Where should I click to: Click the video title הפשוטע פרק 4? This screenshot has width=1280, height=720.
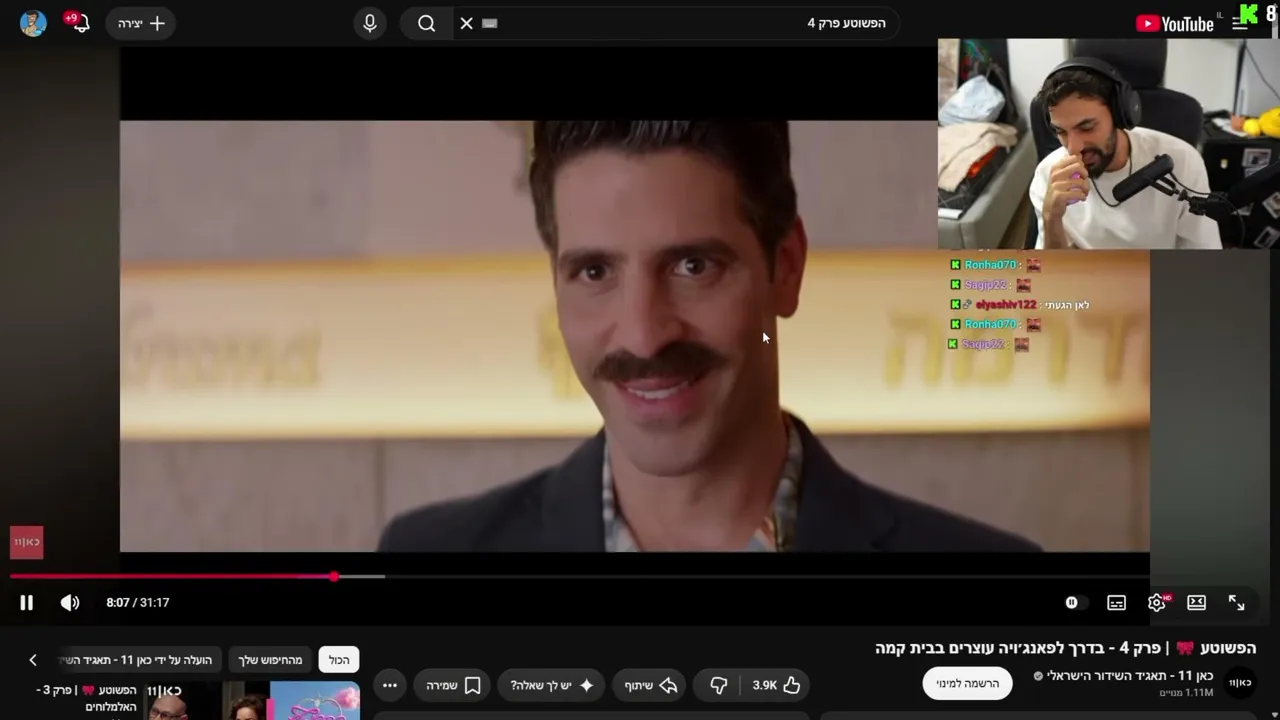click(1065, 648)
